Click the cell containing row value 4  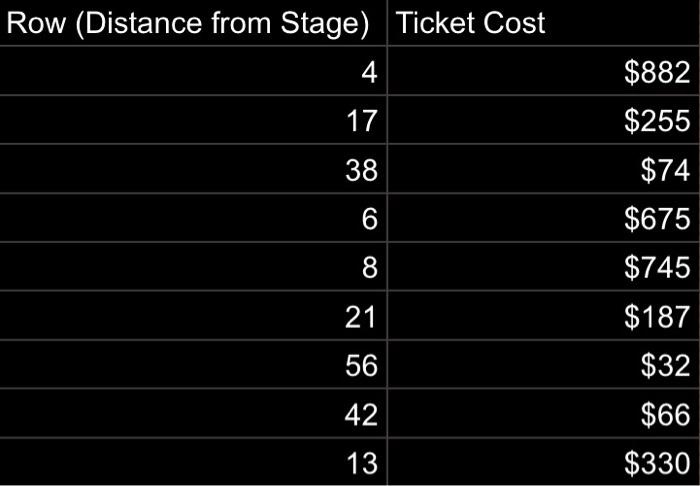(193, 70)
